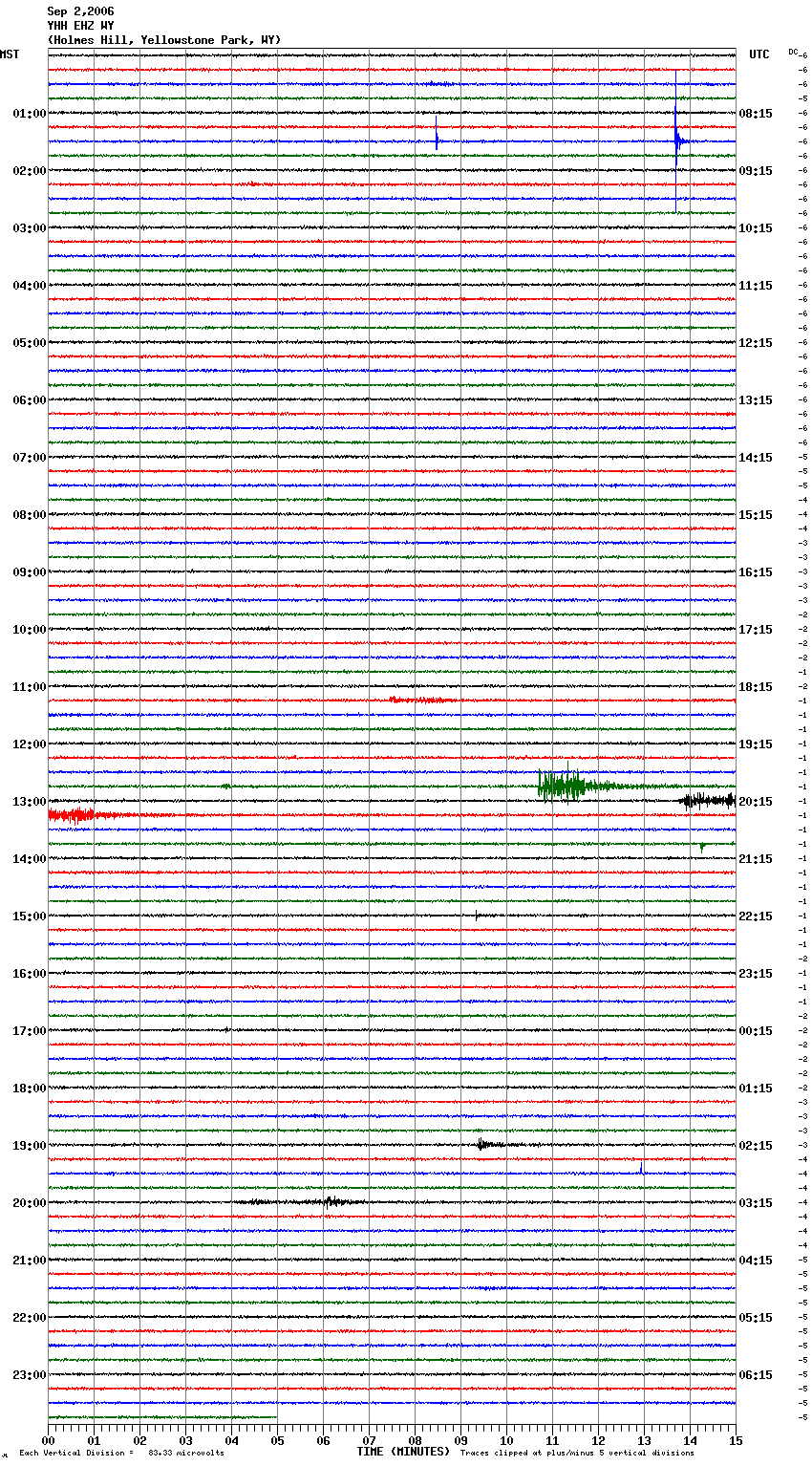Click the '00' minute tick label
The image size is (812, 1466).
[48, 1440]
